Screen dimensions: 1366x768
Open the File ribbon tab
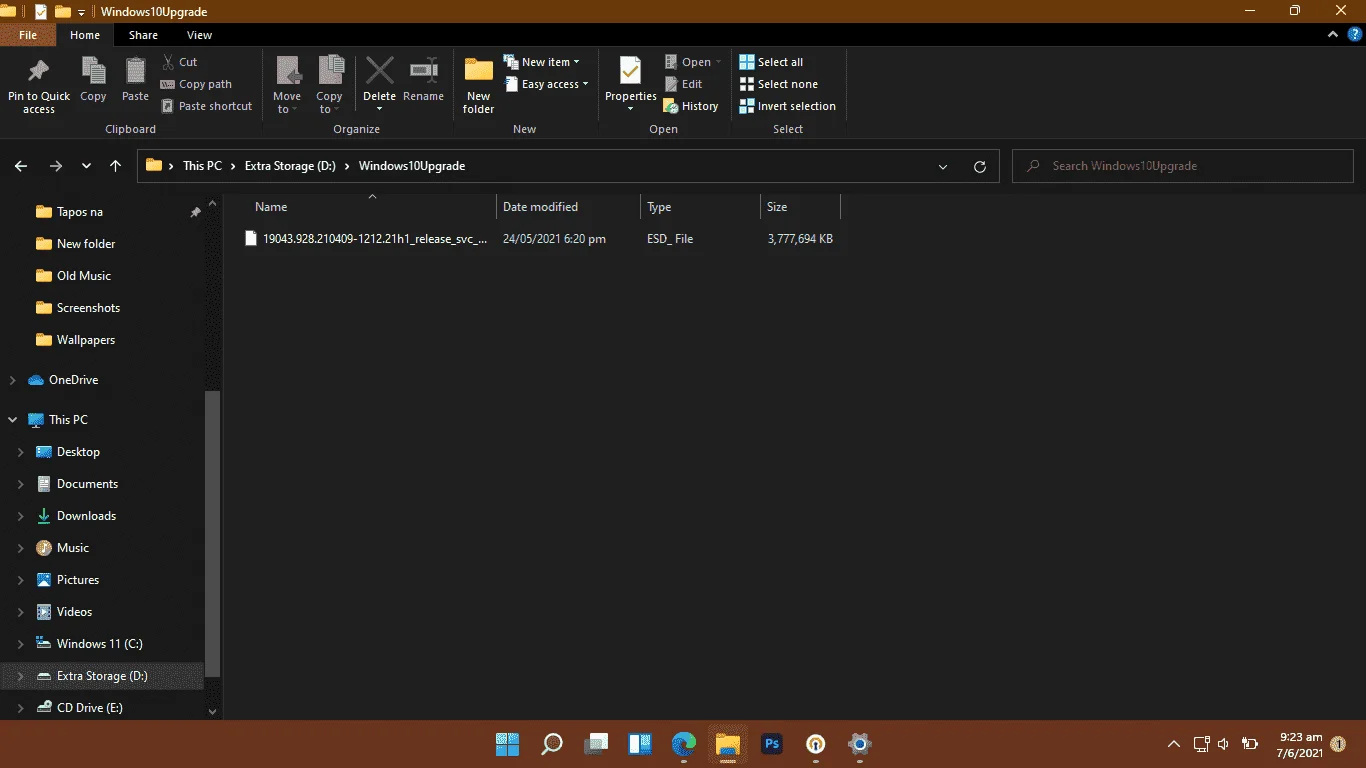point(28,35)
